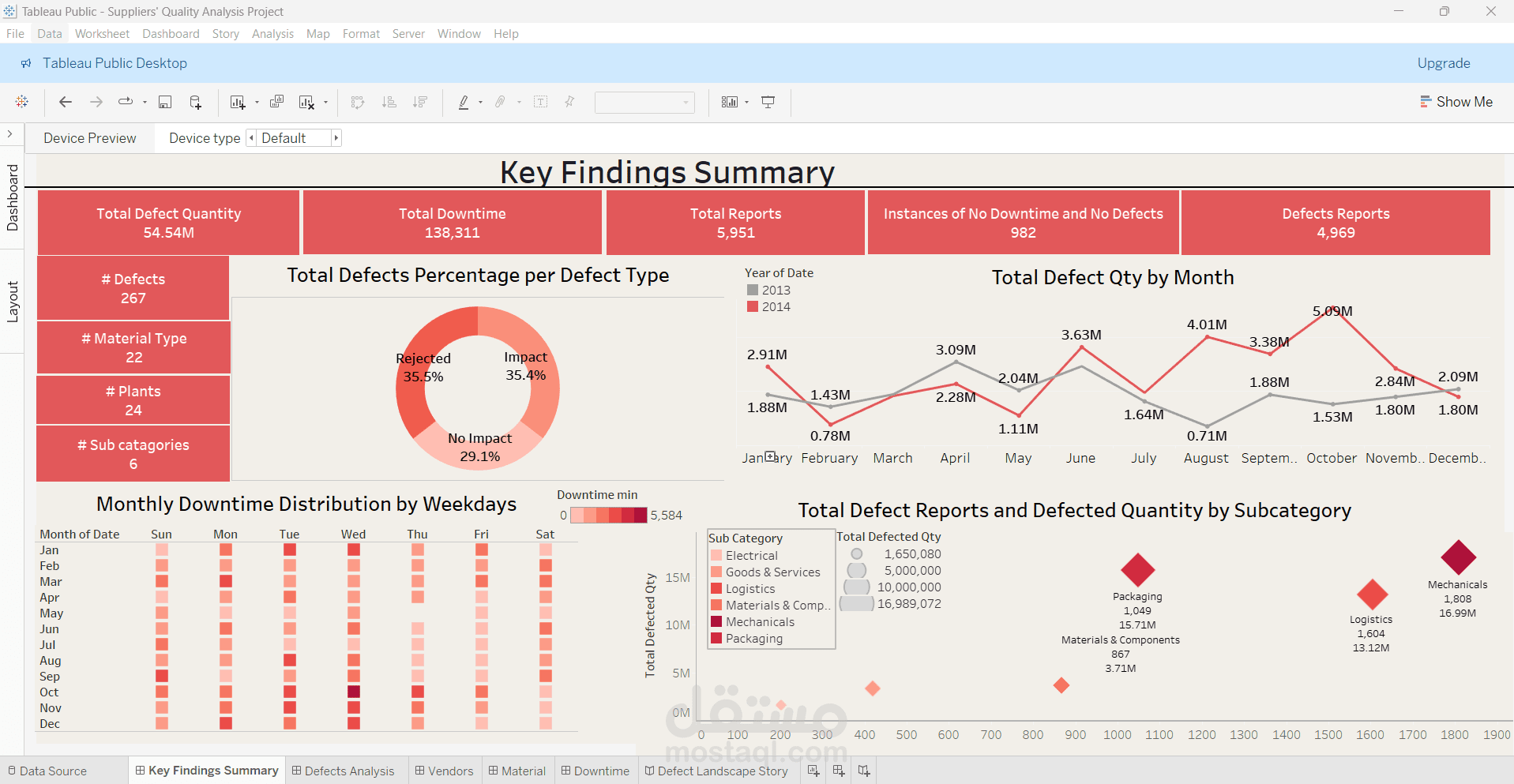The width and height of the screenshot is (1514, 784).
Task: Click the Show Me button
Action: [1456, 102]
